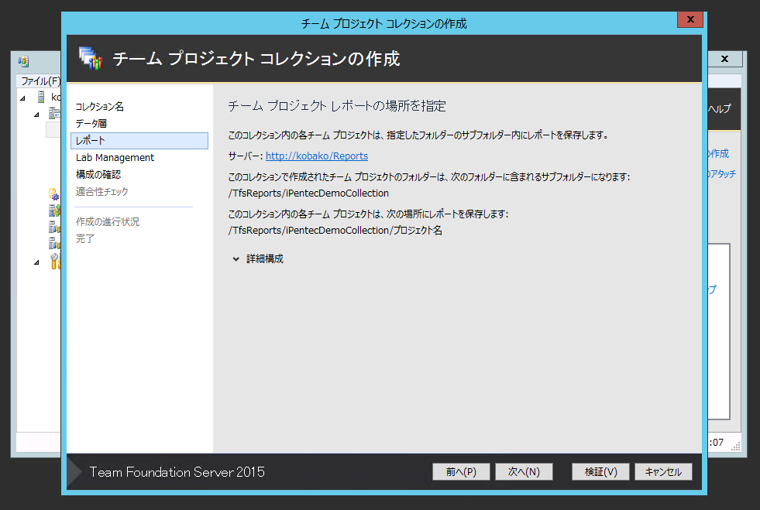Click the Team Foundation Server 2015 footer text
This screenshot has width=760, height=510.
tap(177, 472)
